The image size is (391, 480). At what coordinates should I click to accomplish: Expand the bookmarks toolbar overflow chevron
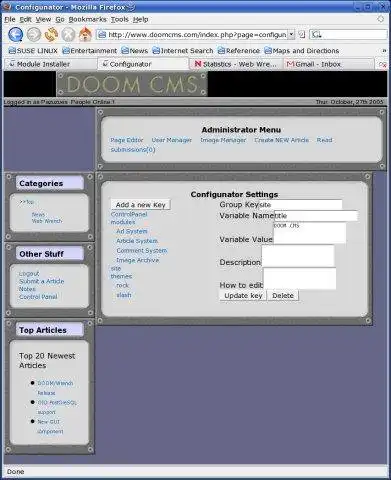pos(384,51)
